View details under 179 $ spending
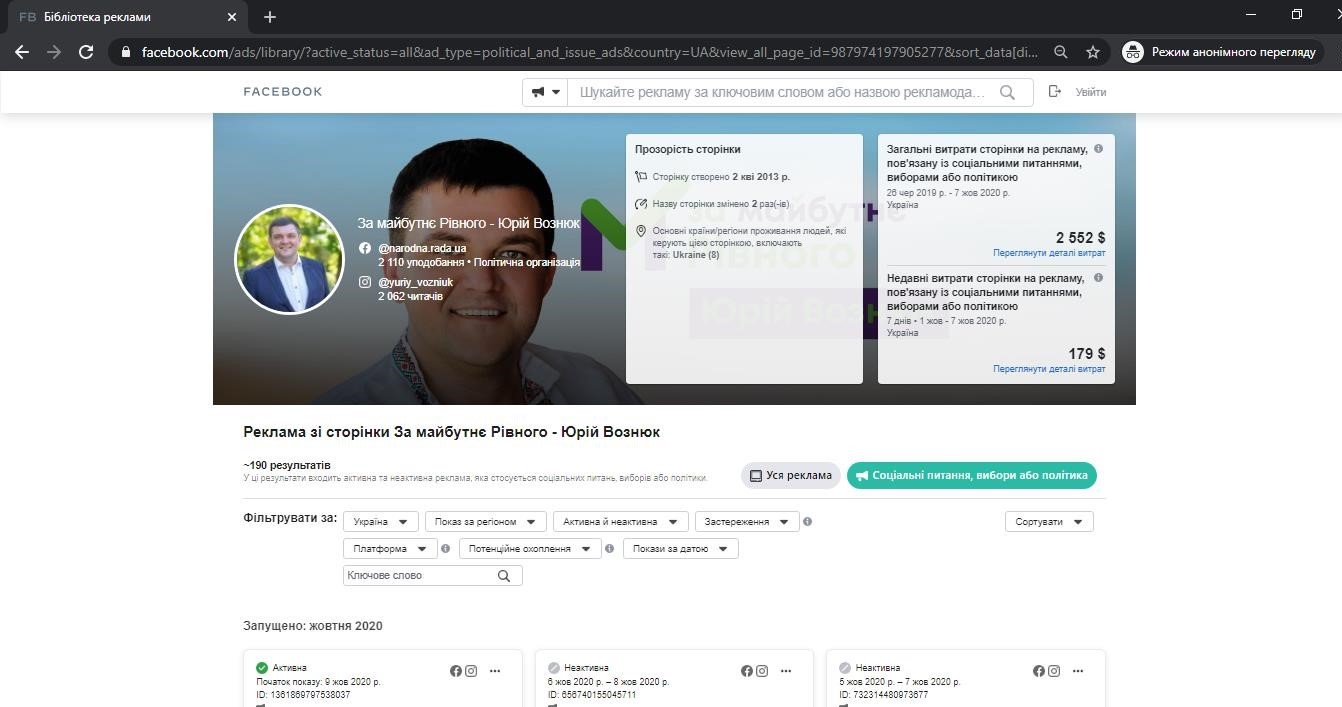Viewport: 1342px width, 707px height. point(1049,369)
